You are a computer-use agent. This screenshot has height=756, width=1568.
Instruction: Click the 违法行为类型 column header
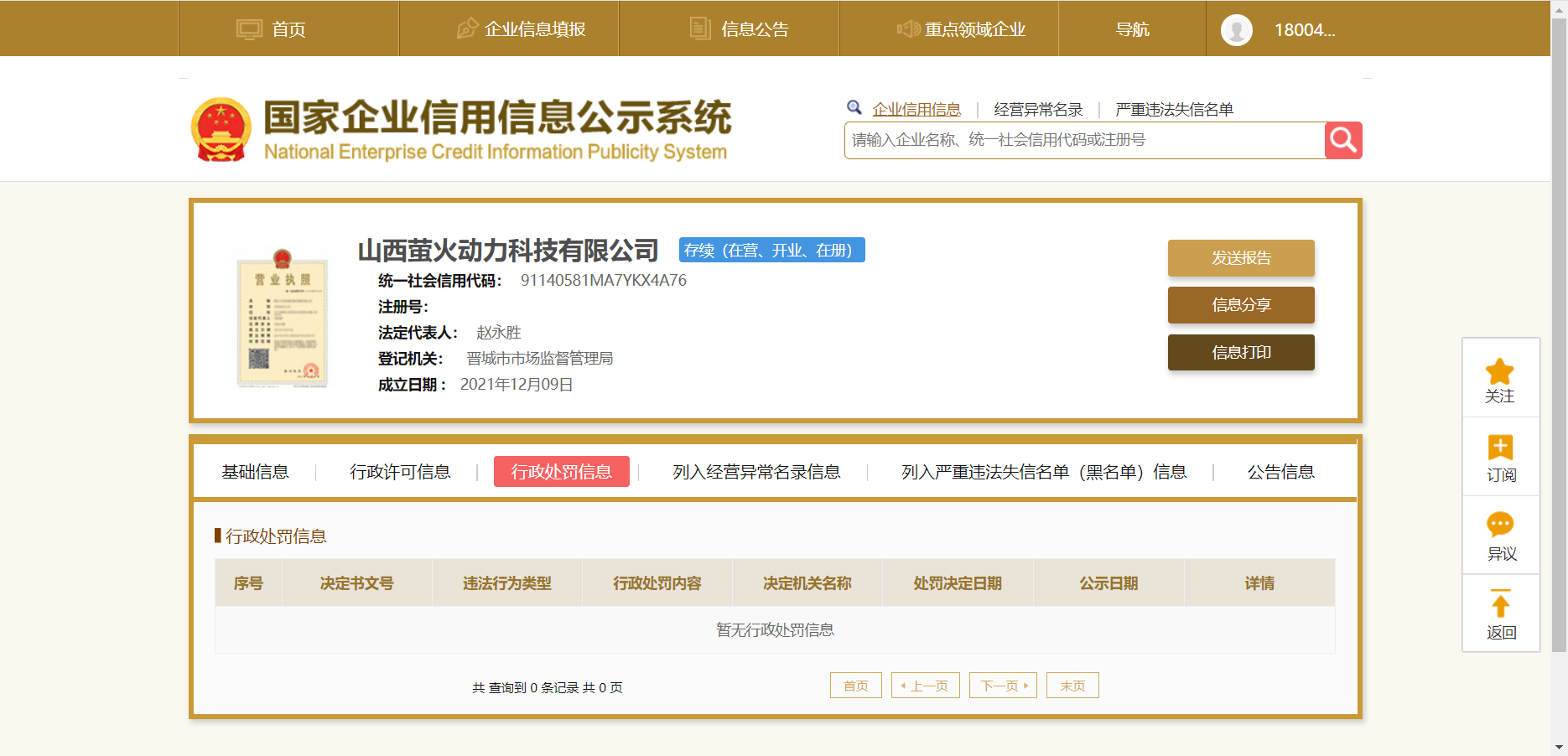(507, 583)
